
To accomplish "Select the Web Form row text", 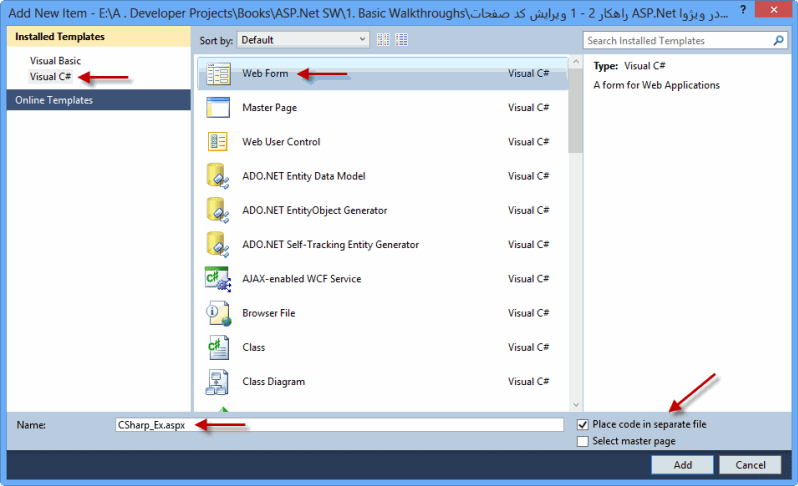I will pyautogui.click(x=265, y=74).
